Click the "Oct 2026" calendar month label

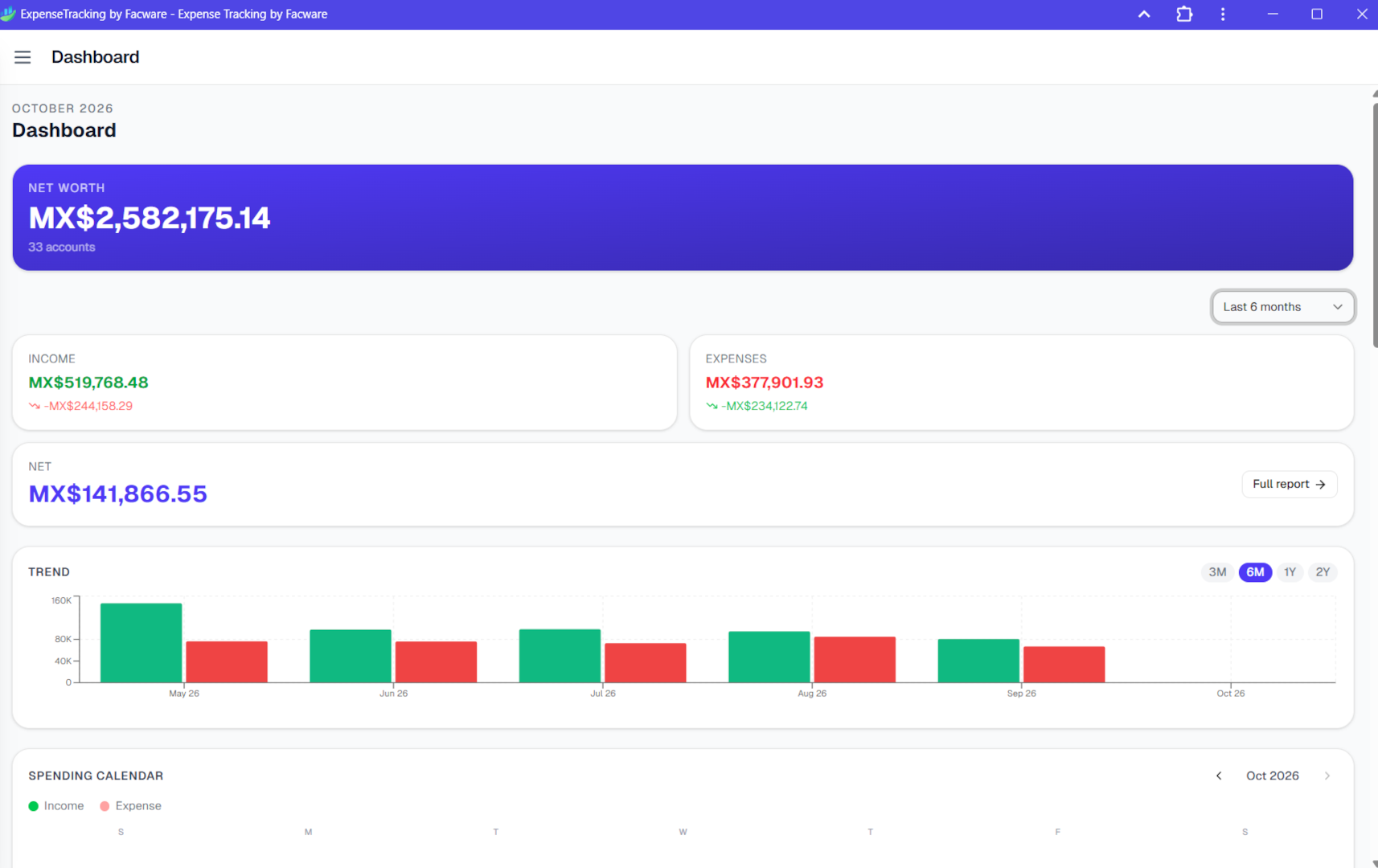pyautogui.click(x=1273, y=776)
